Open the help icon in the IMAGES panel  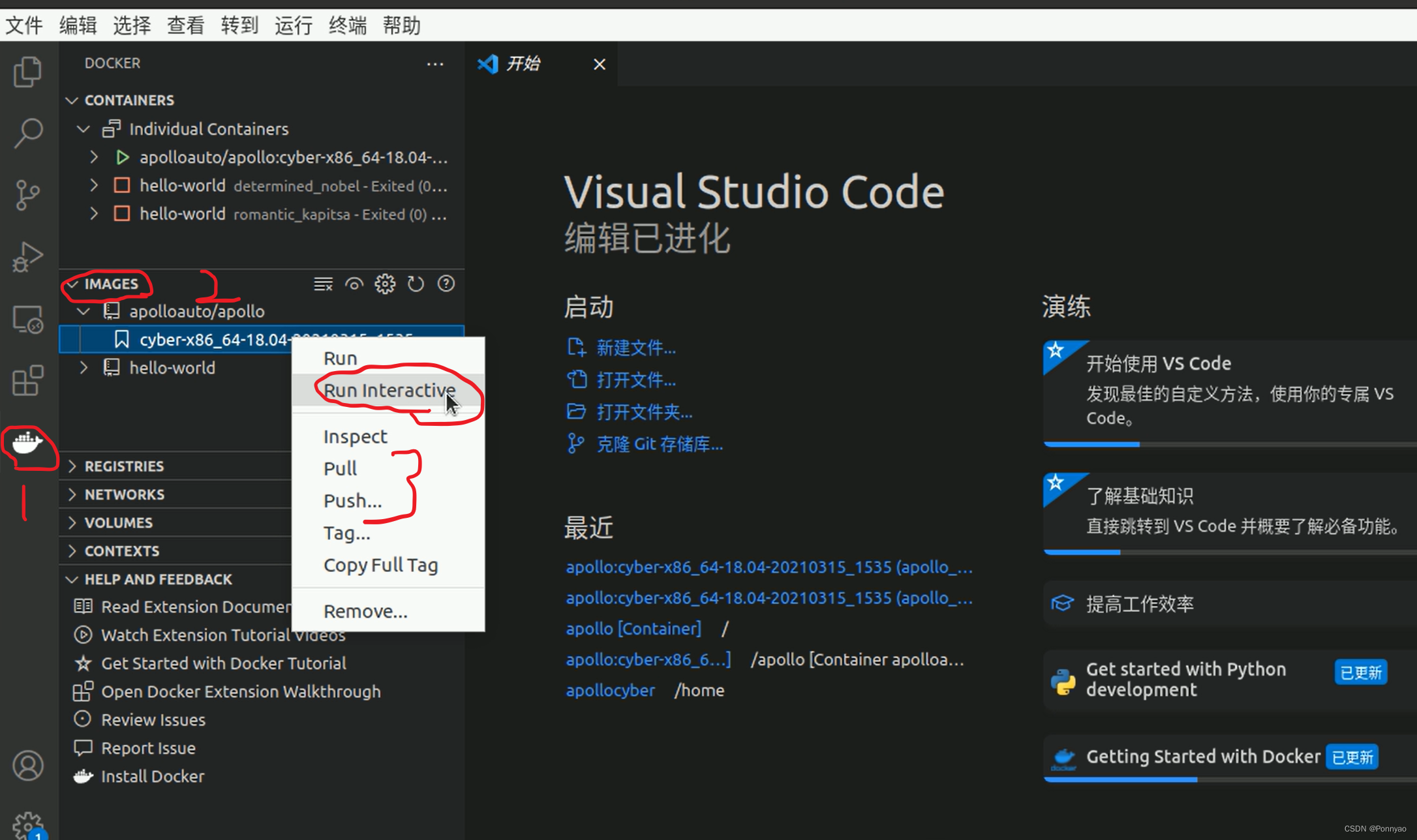[x=446, y=284]
